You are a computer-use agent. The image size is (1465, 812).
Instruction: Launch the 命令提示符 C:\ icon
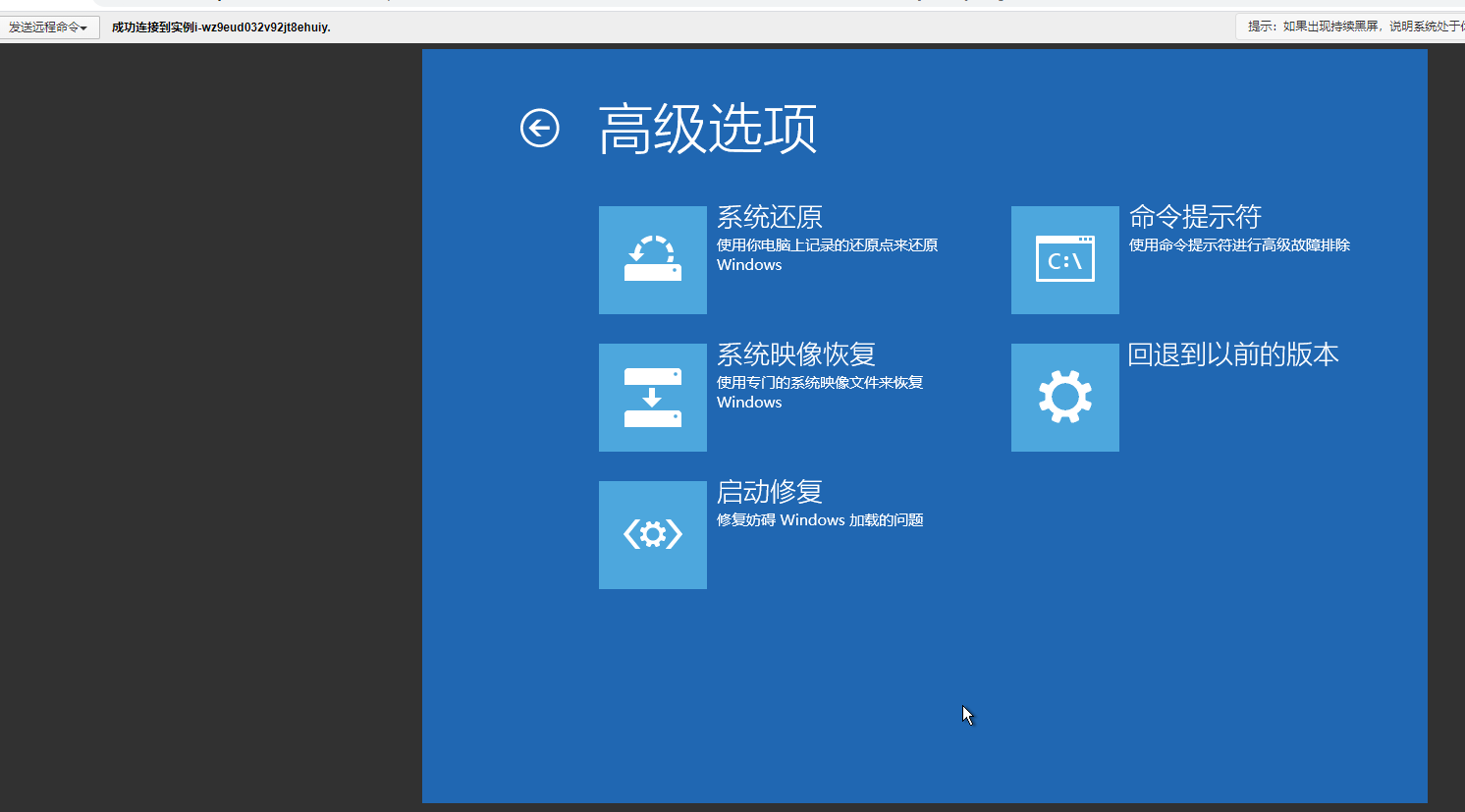coord(1064,260)
